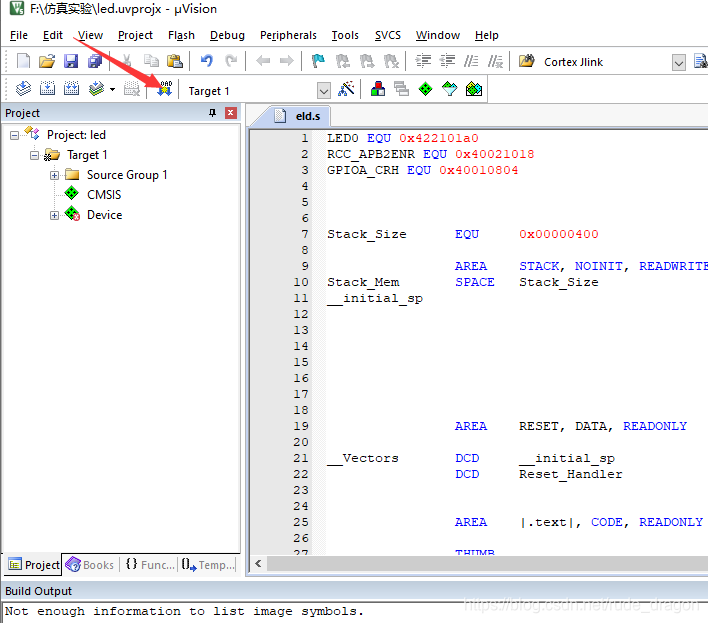Screen dimensions: 708x623
Task: Expand the Device component node
Action: 54,215
